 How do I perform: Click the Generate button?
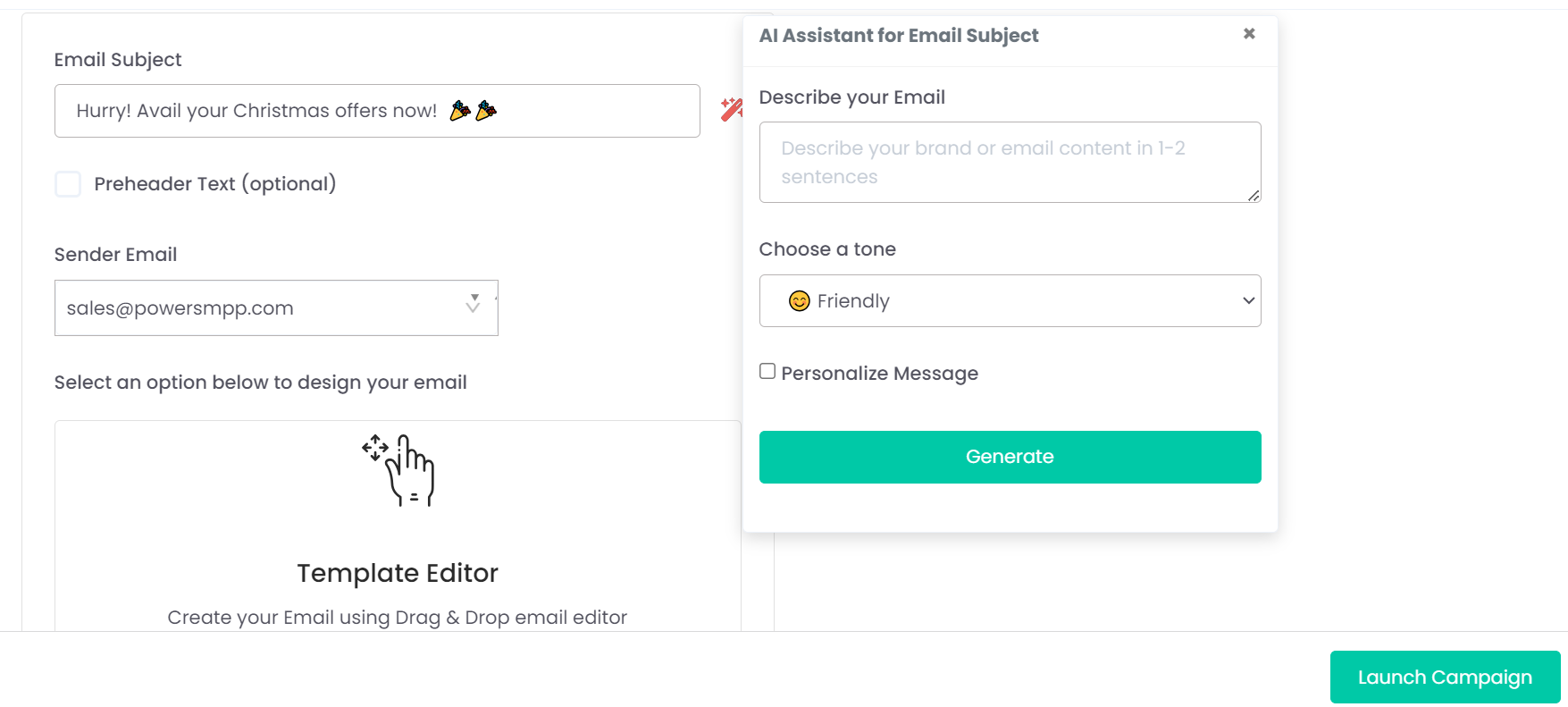tap(1010, 458)
